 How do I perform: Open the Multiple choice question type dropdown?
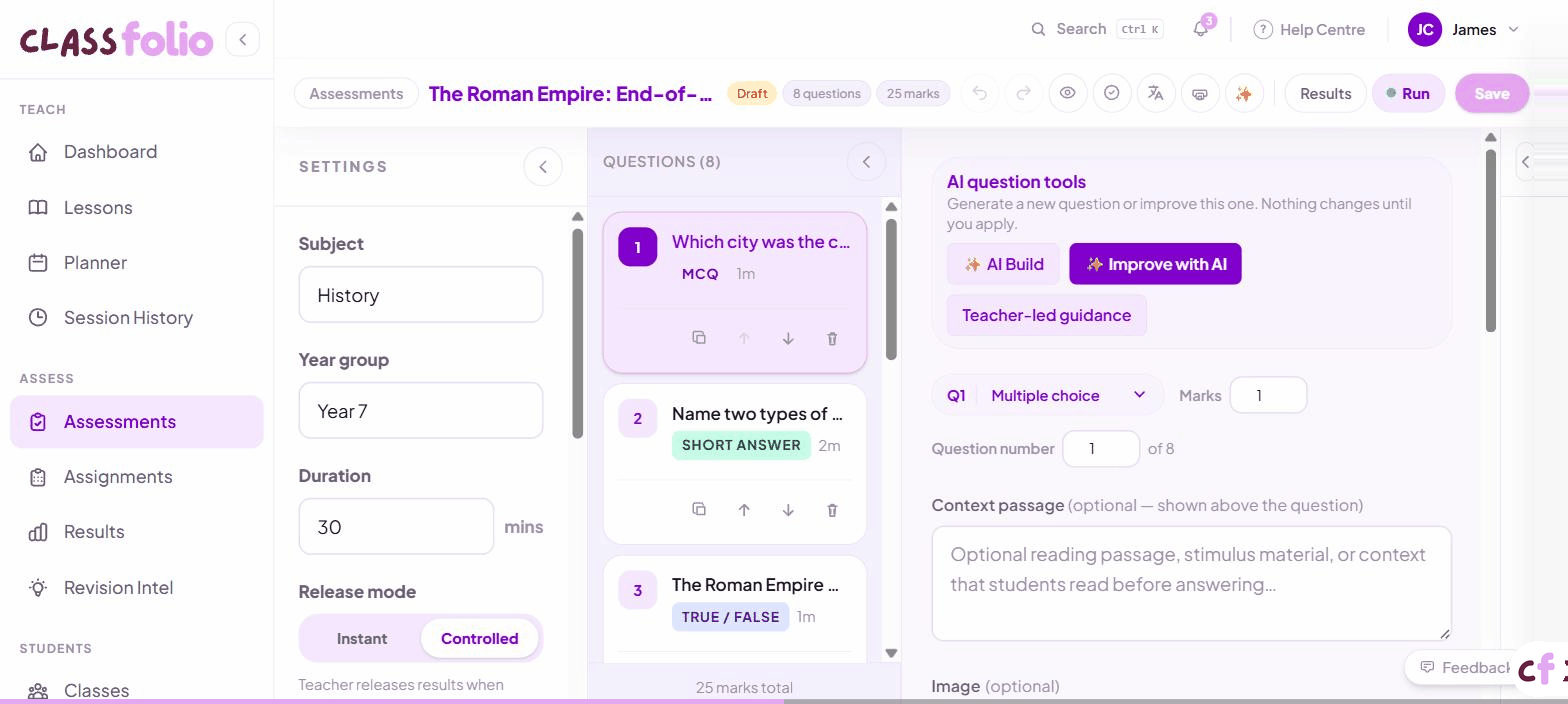(1068, 395)
